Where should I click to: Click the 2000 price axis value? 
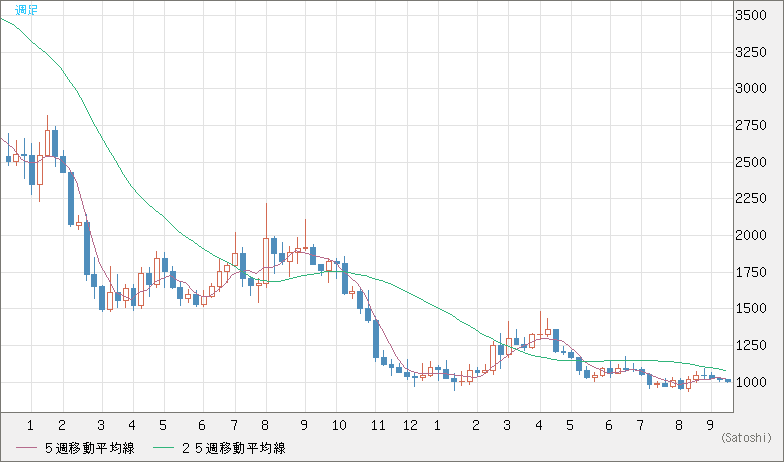(751, 235)
